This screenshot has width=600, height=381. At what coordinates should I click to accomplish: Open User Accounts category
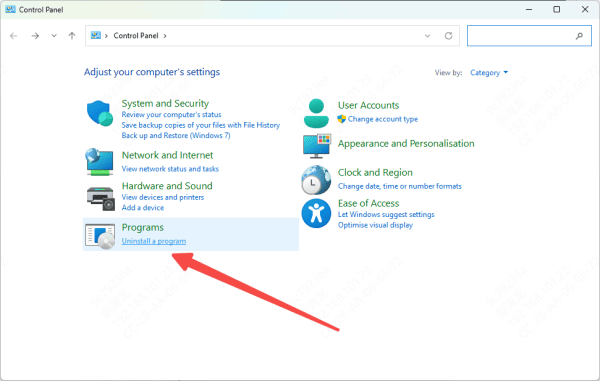(368, 105)
